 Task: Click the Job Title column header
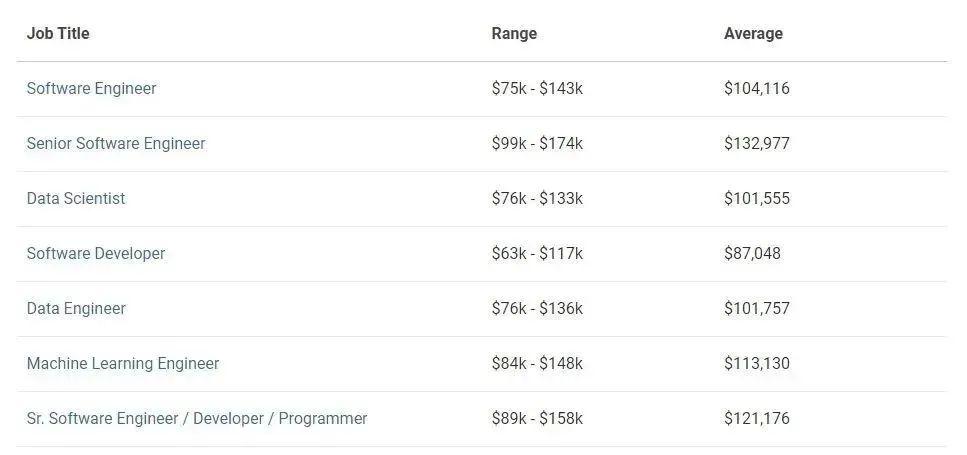(x=58, y=34)
